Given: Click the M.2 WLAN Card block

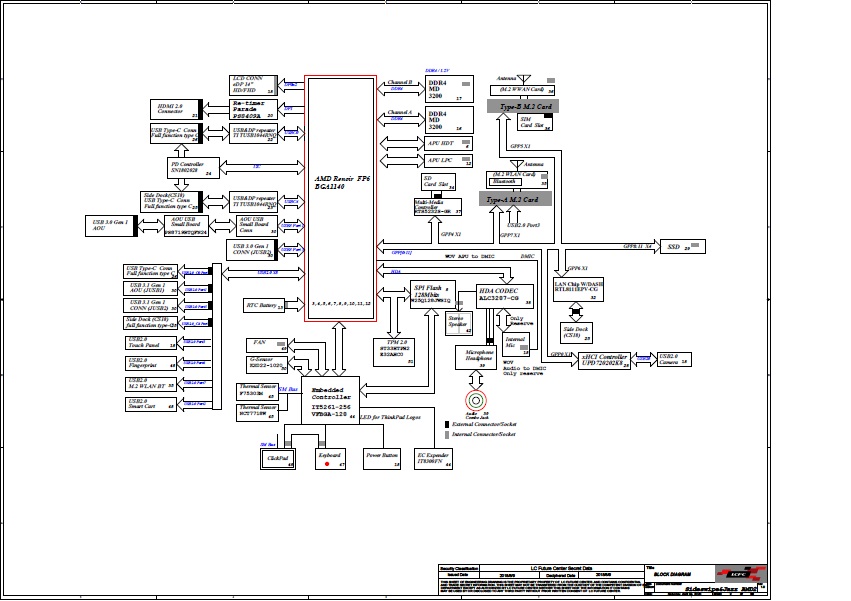Looking at the screenshot, I should point(517,179).
